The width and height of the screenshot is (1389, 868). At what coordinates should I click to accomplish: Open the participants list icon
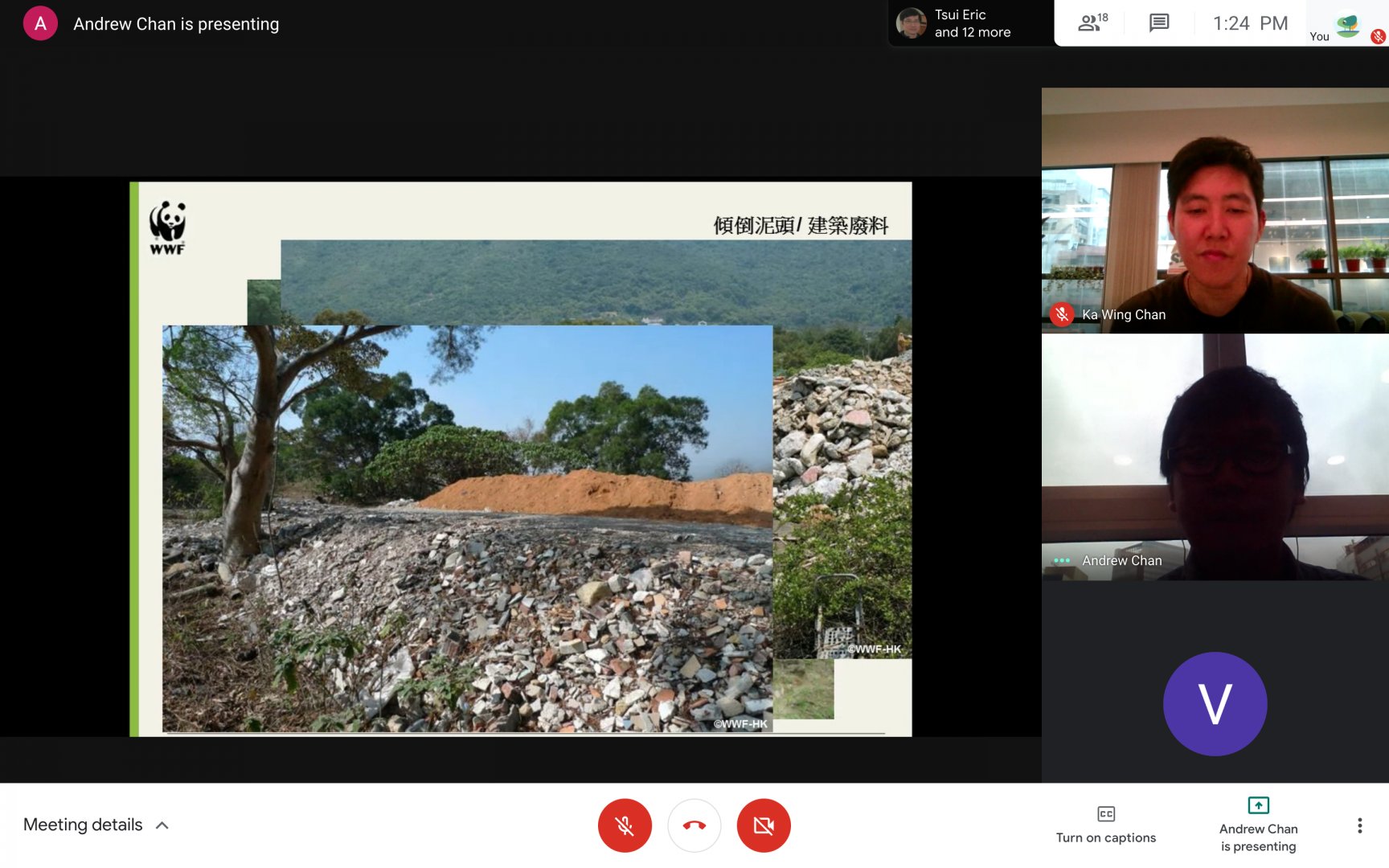[1092, 23]
